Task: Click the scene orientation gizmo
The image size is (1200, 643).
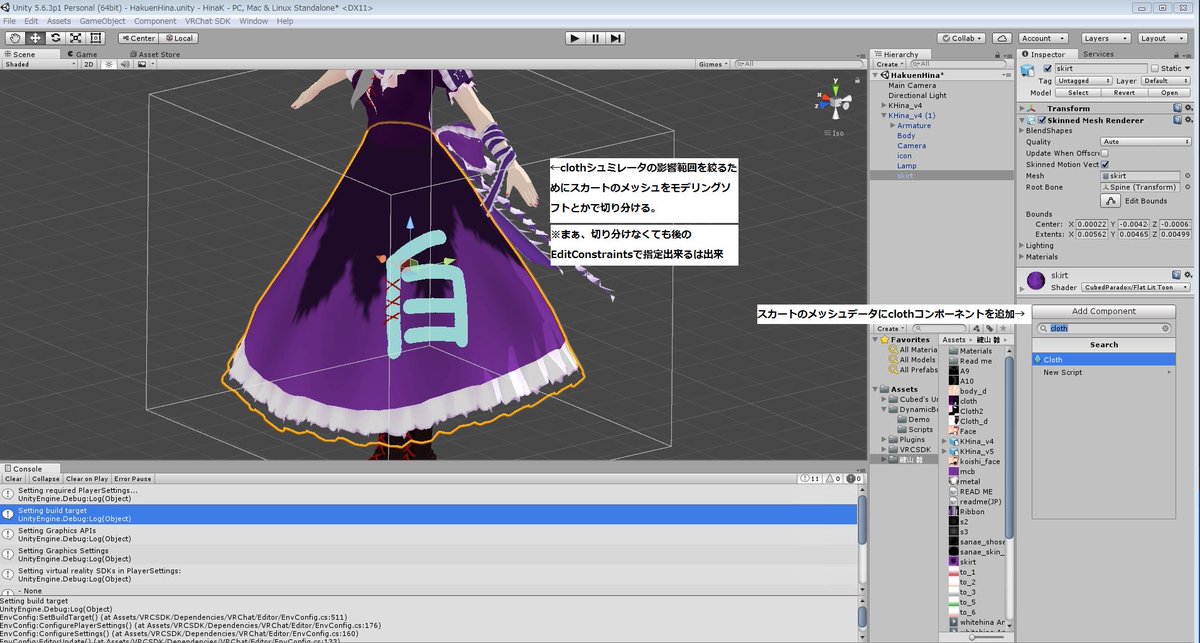Action: click(834, 101)
